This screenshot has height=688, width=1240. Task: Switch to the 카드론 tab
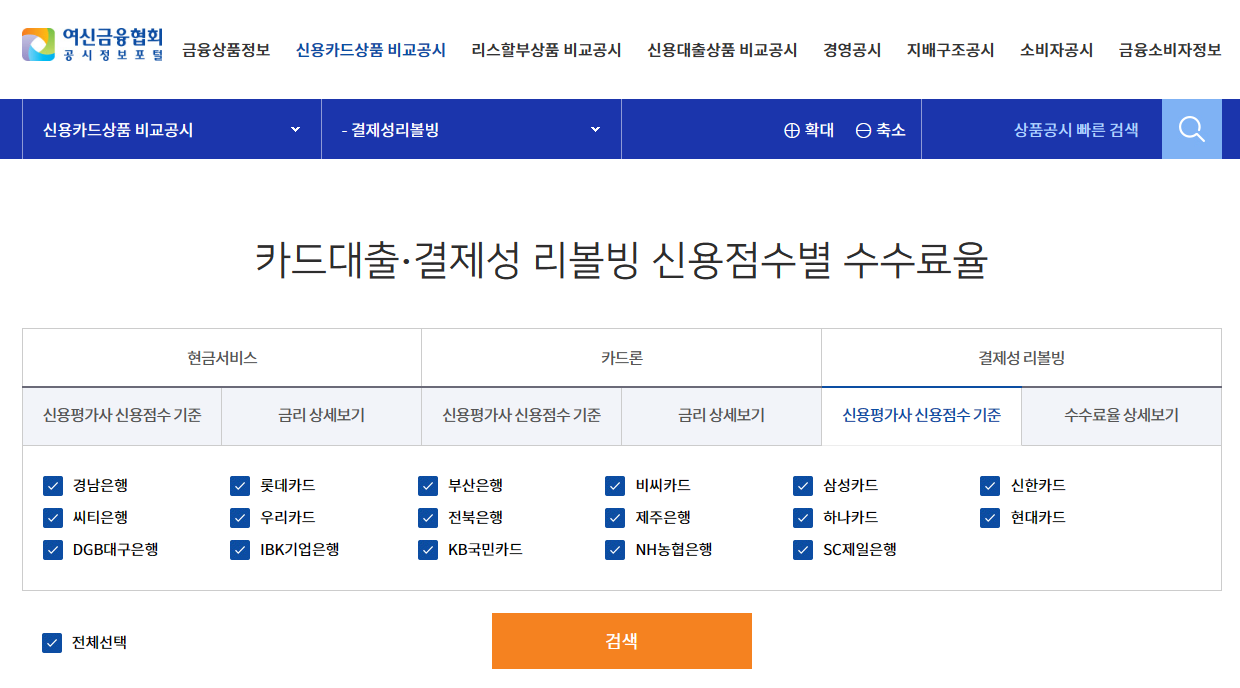(x=620, y=357)
